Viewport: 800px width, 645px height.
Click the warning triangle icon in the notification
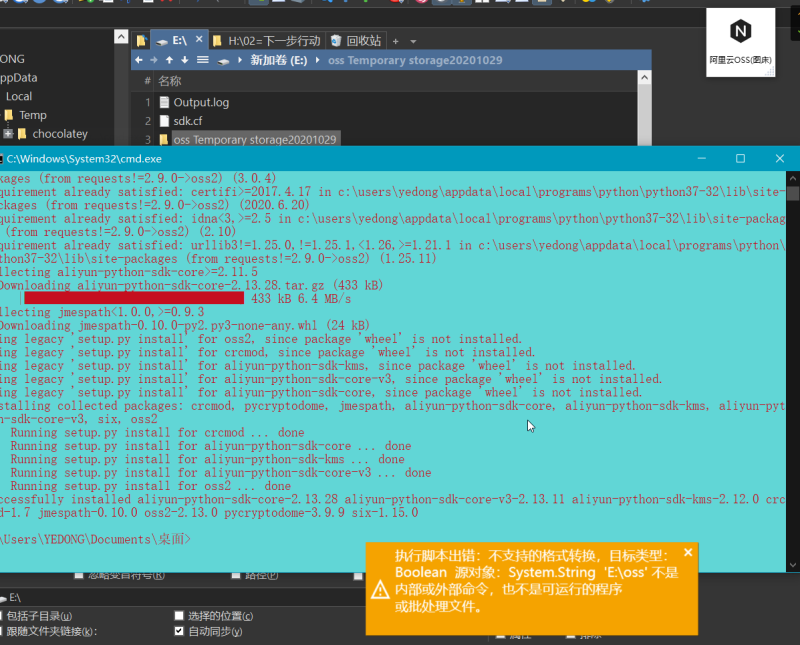[x=380, y=590]
